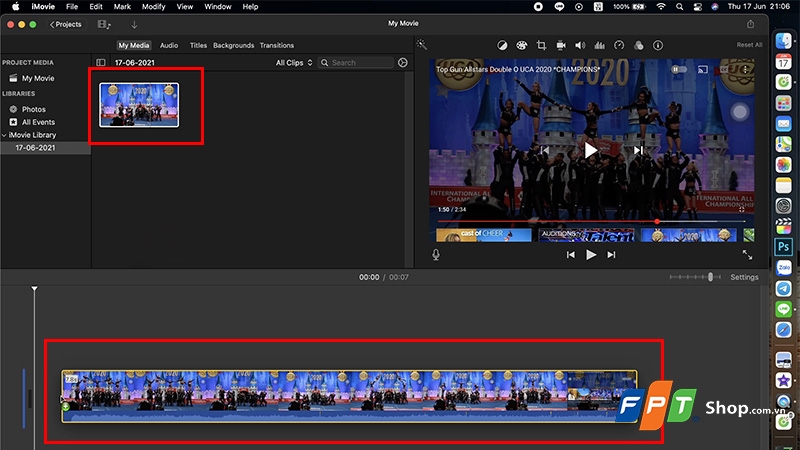This screenshot has width=800, height=450.
Task: Select the 17-06-2021 event
Action: click(35, 148)
